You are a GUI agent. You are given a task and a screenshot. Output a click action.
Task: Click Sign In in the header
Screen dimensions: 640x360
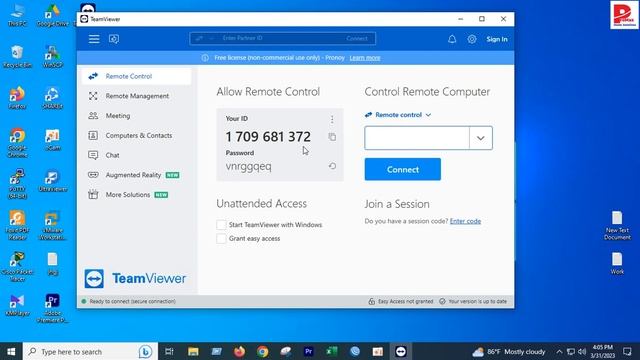tap(497, 39)
